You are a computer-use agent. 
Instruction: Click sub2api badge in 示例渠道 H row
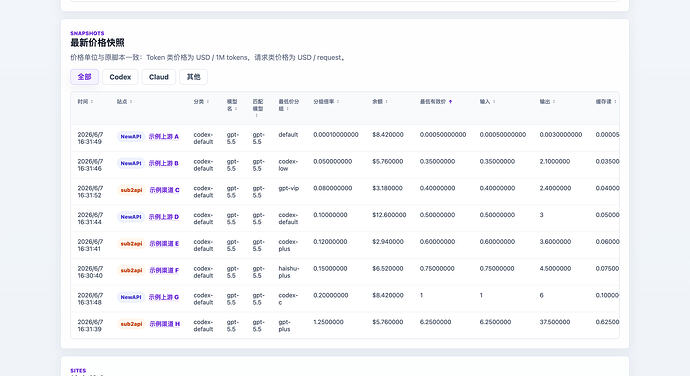(x=131, y=324)
